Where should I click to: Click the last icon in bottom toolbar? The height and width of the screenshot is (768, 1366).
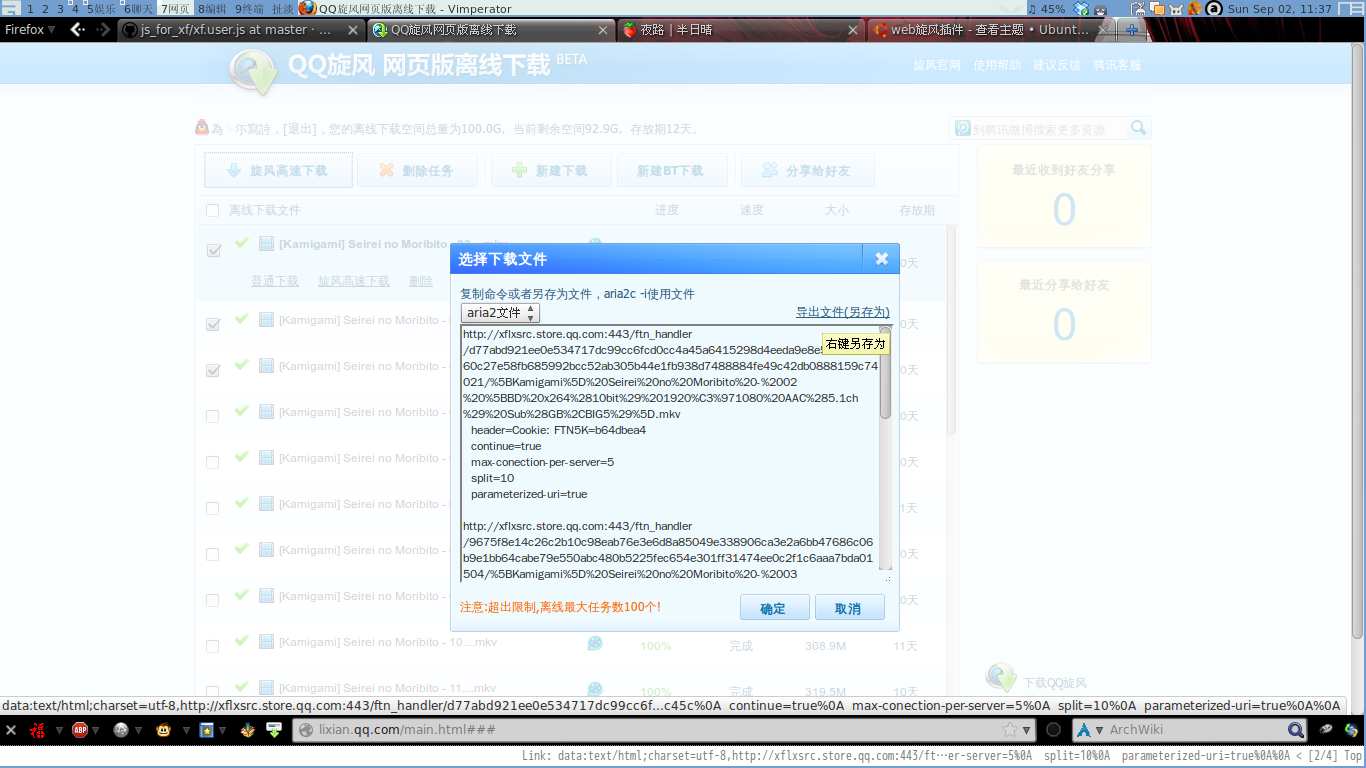click(1352, 730)
